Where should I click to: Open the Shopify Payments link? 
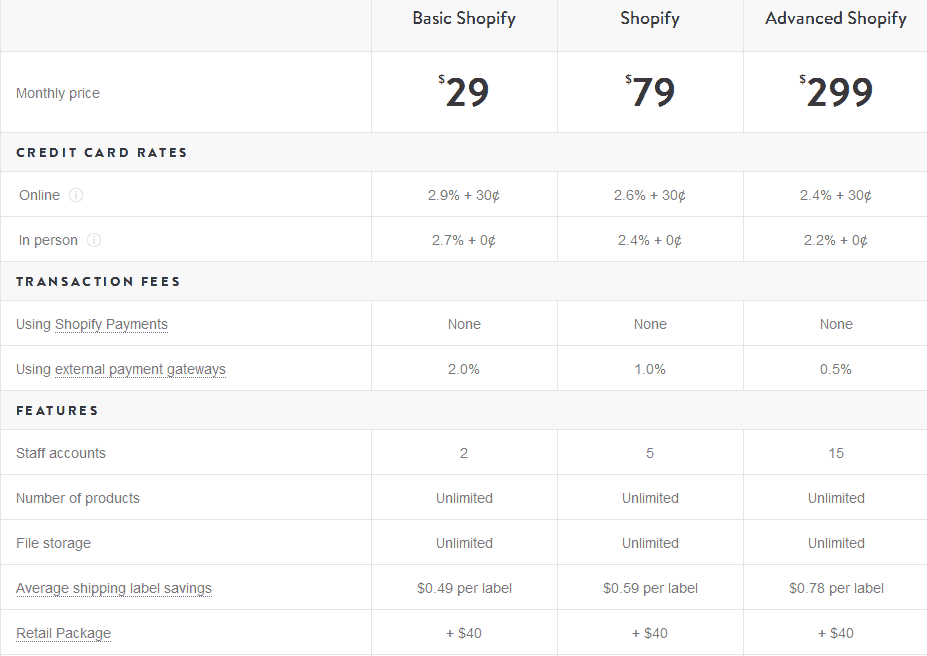(111, 324)
